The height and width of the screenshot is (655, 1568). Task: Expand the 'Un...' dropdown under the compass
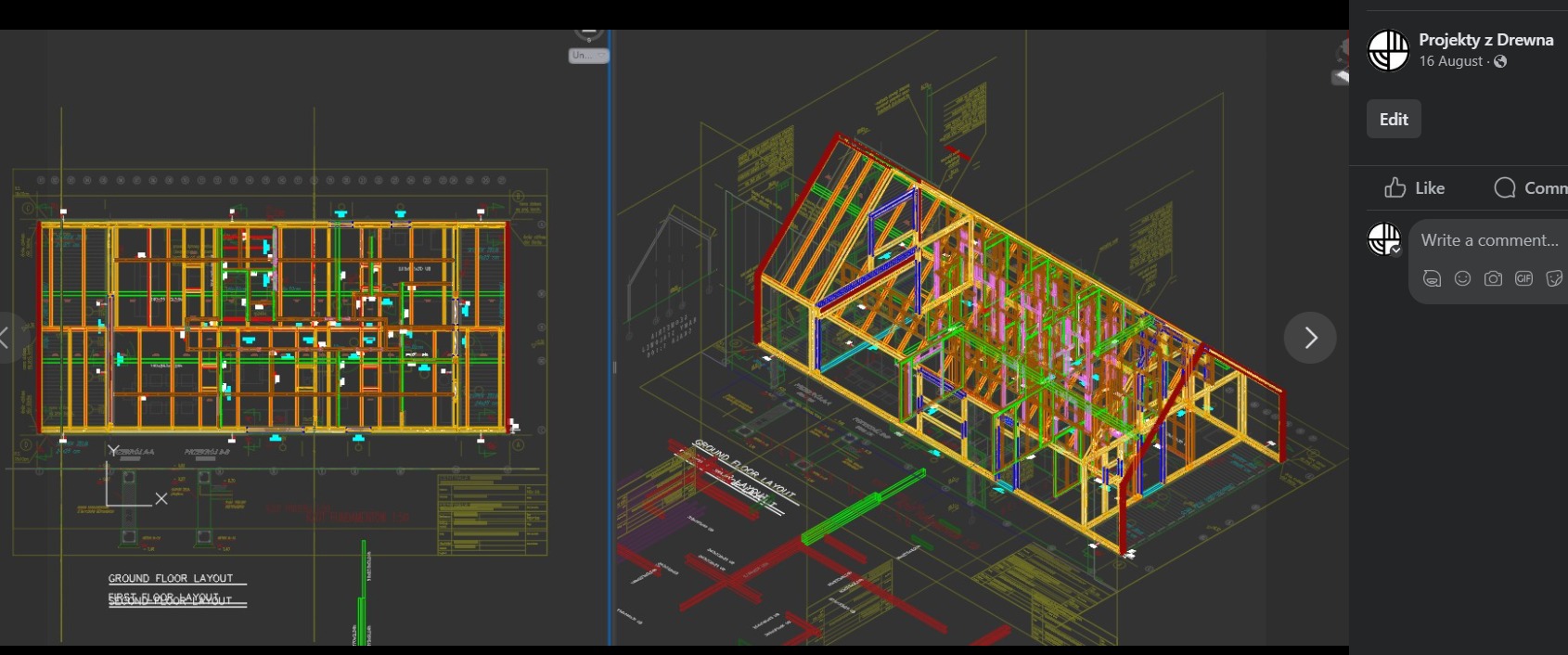(x=588, y=56)
